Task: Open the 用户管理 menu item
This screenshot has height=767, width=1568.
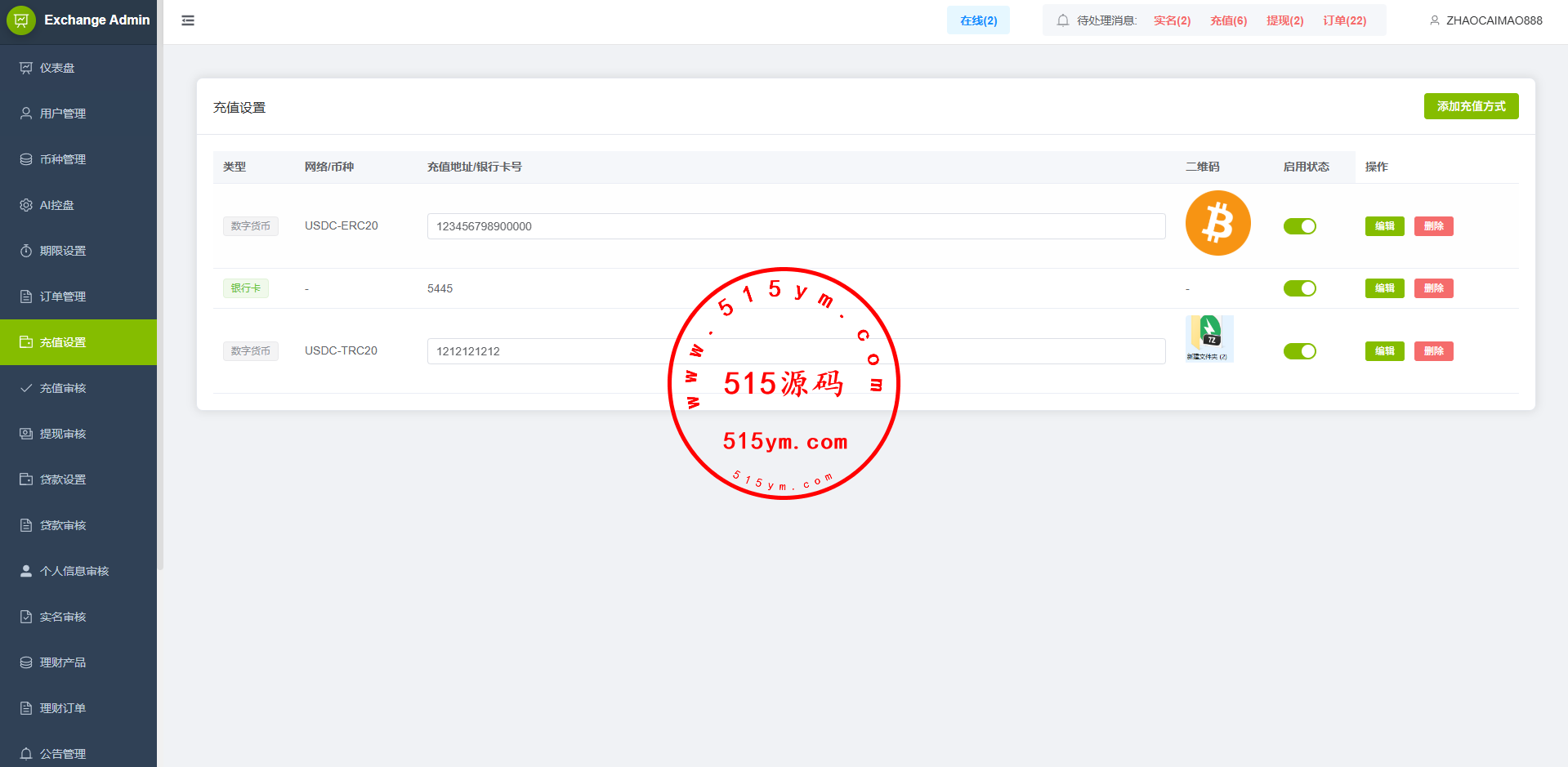Action: [63, 114]
